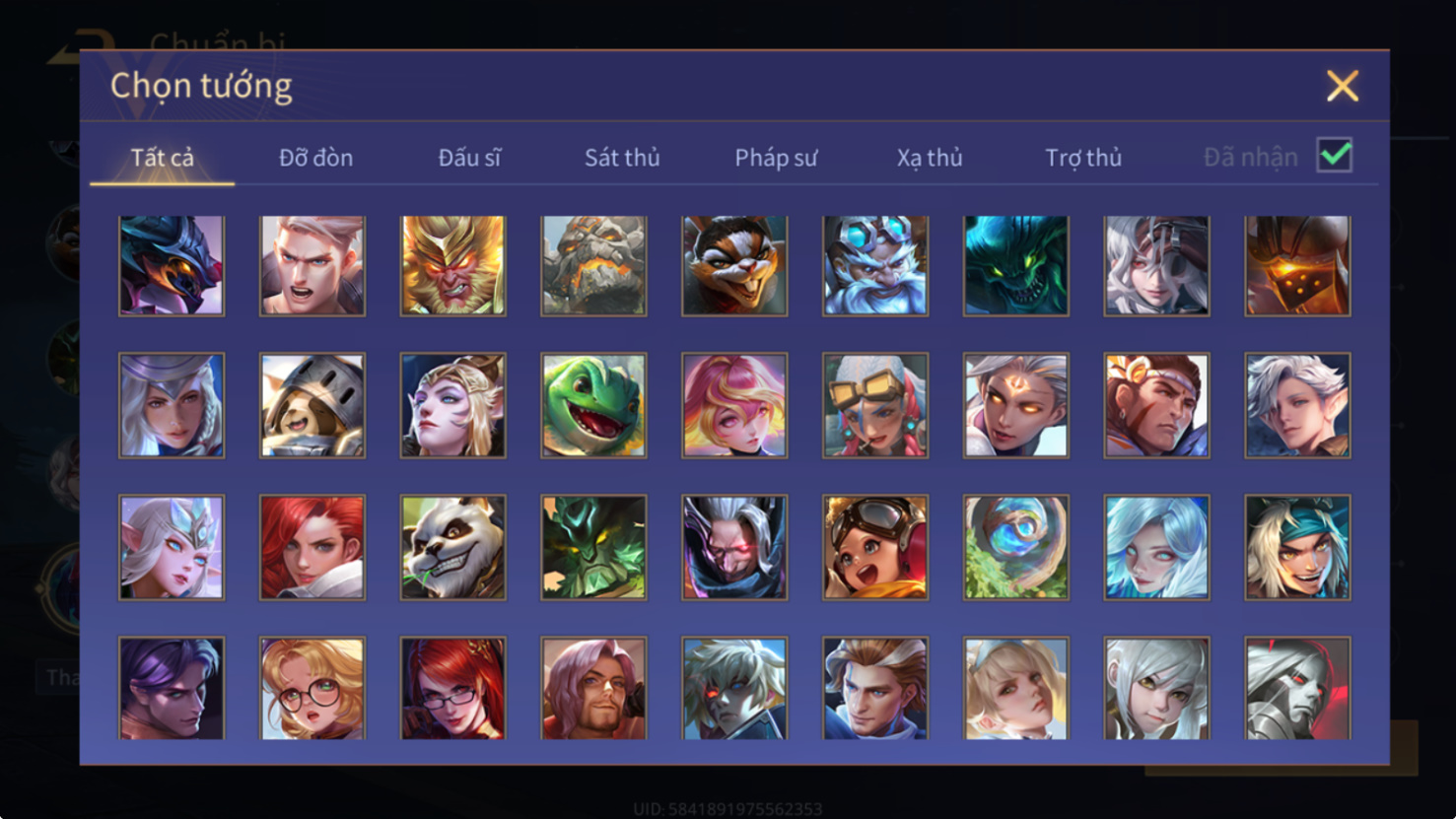Pick the blonde girl with round glasses
The image size is (1456, 819).
[x=312, y=688]
